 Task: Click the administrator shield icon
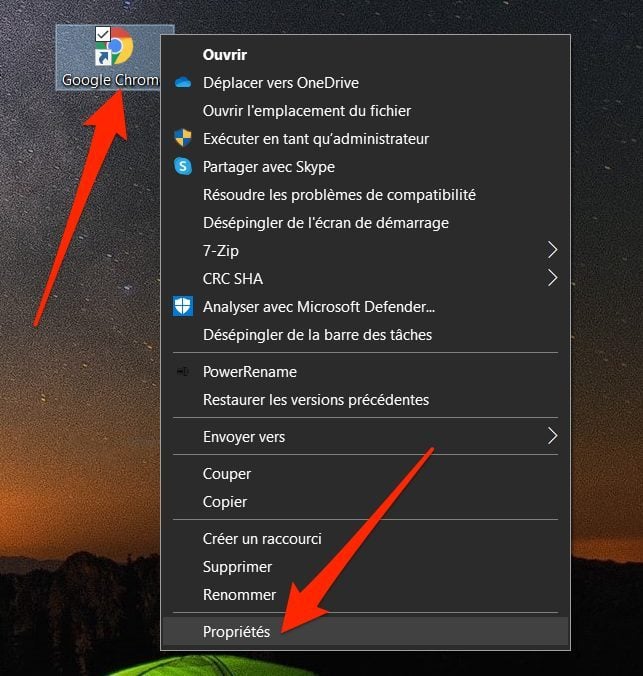tap(183, 138)
